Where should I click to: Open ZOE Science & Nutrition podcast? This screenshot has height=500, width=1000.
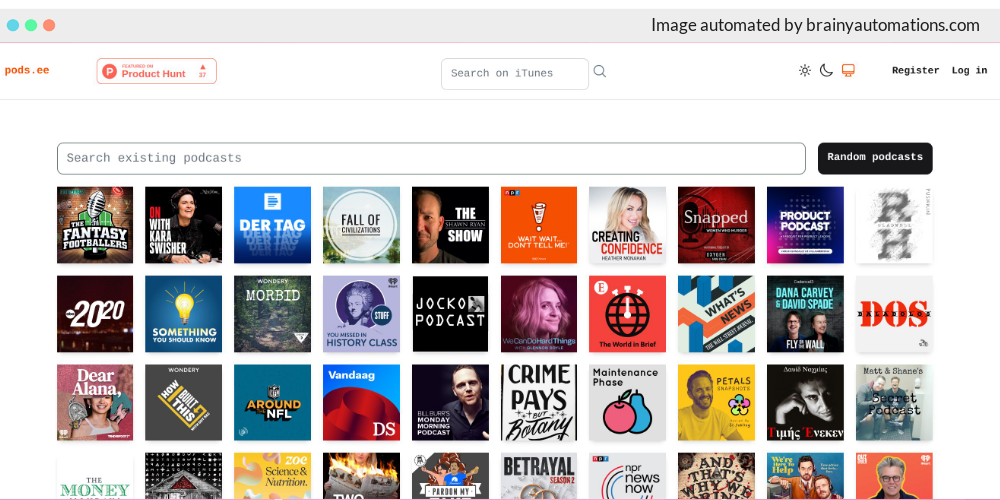point(272,476)
